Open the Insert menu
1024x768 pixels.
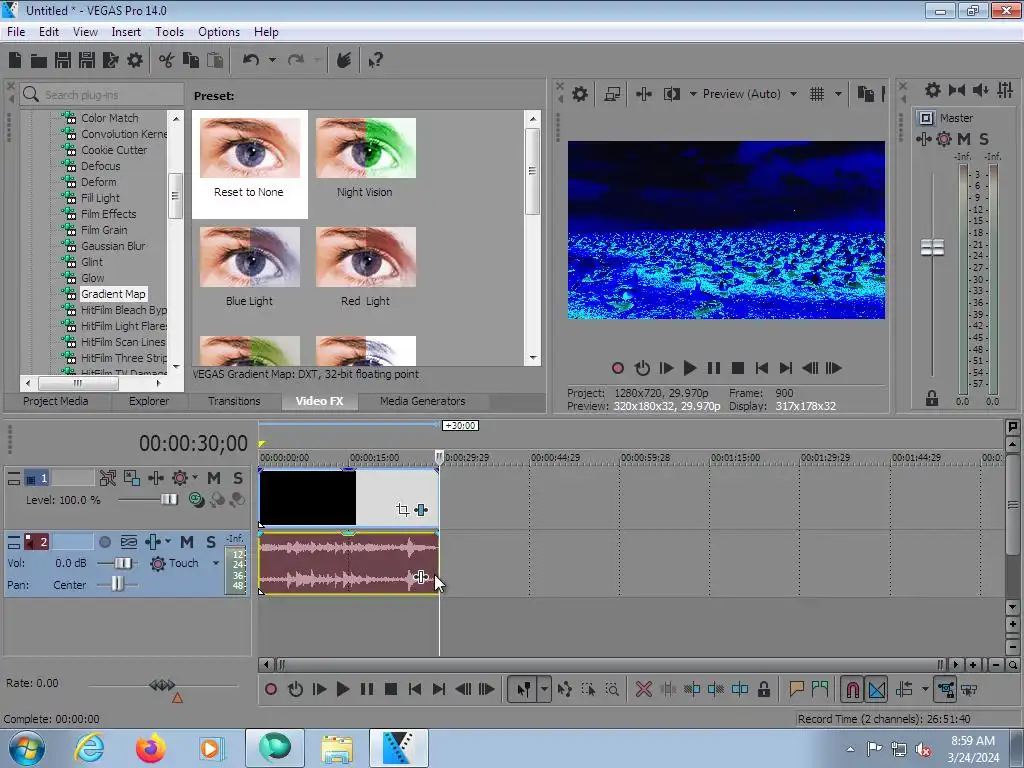(x=126, y=31)
